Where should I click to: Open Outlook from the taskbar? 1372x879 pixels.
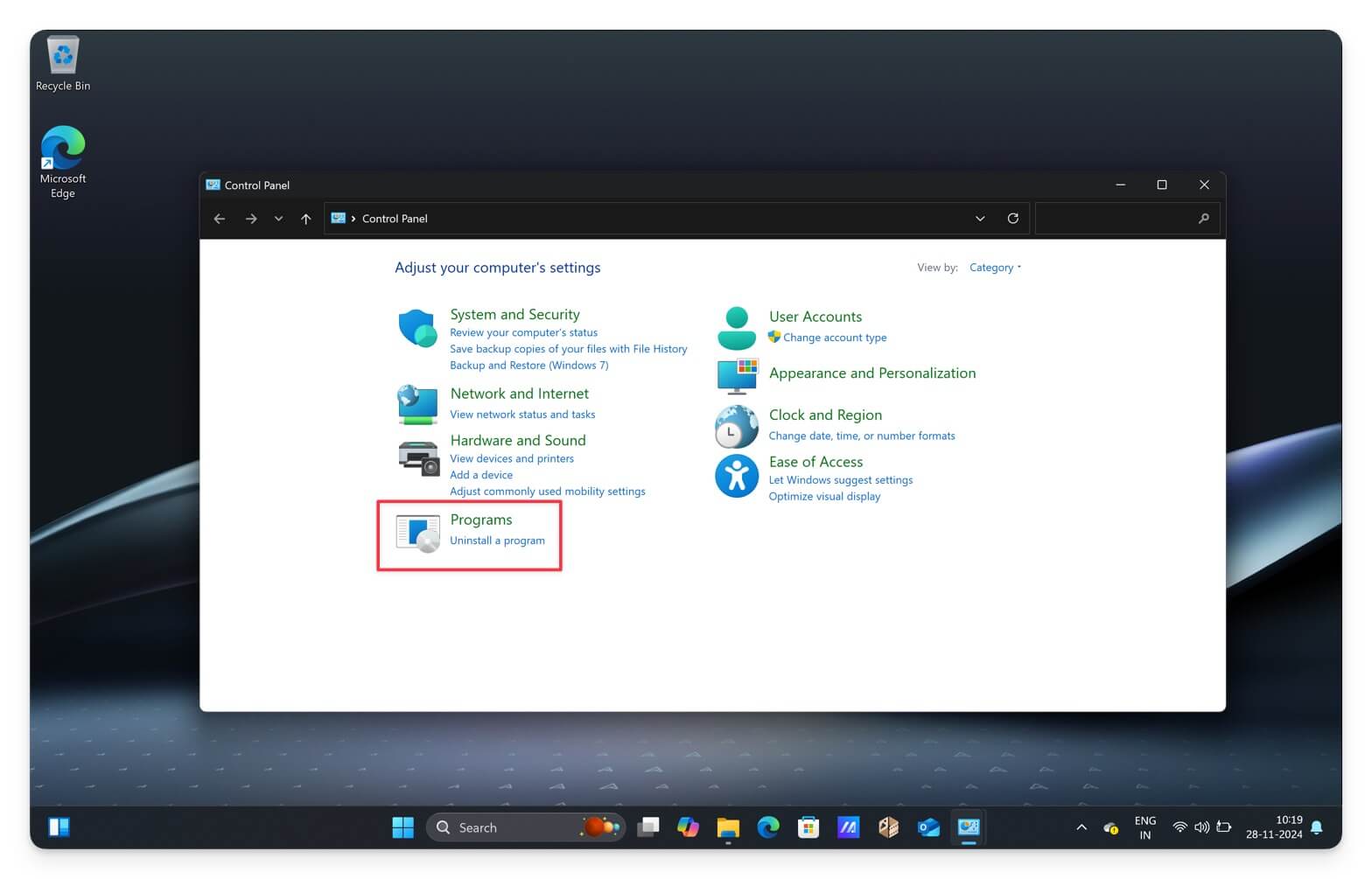928,827
